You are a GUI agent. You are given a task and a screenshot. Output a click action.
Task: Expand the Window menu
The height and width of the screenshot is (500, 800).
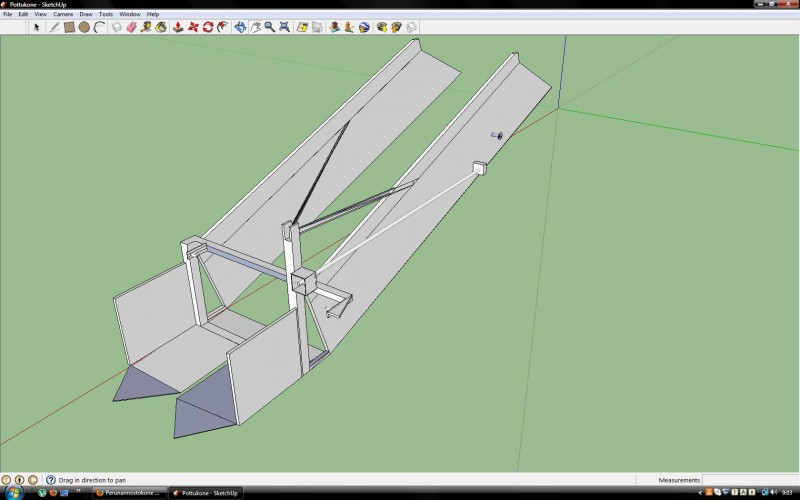[130, 14]
